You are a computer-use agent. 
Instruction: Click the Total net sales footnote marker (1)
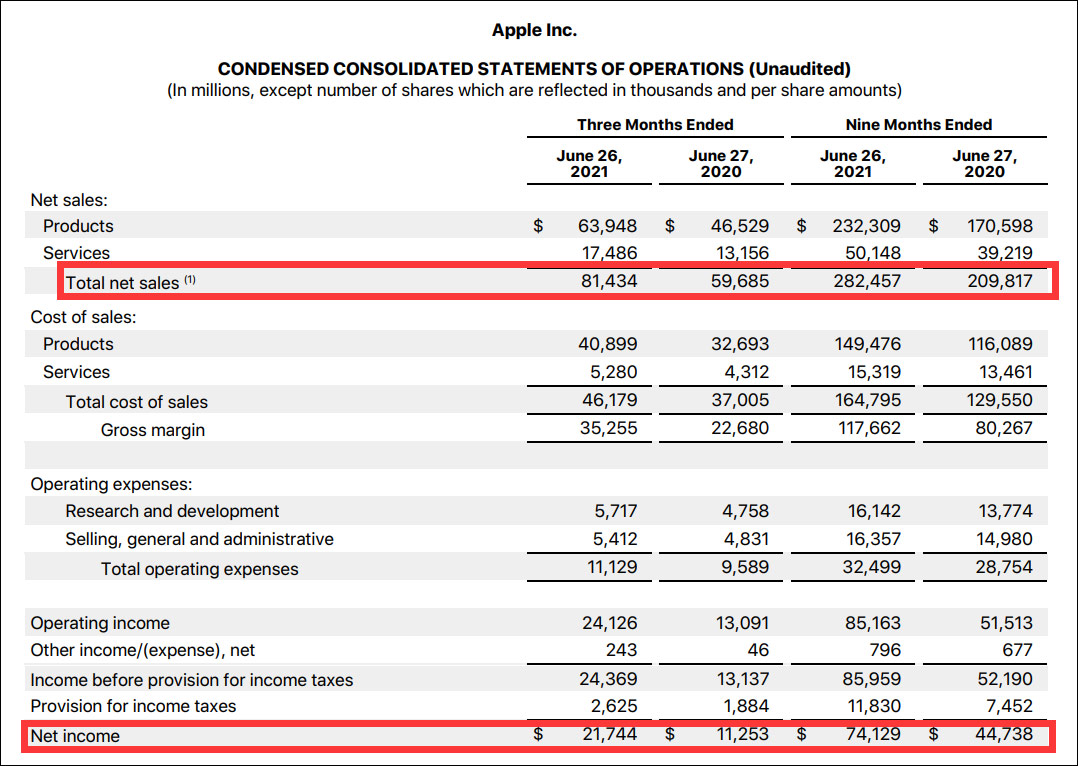[x=190, y=279]
